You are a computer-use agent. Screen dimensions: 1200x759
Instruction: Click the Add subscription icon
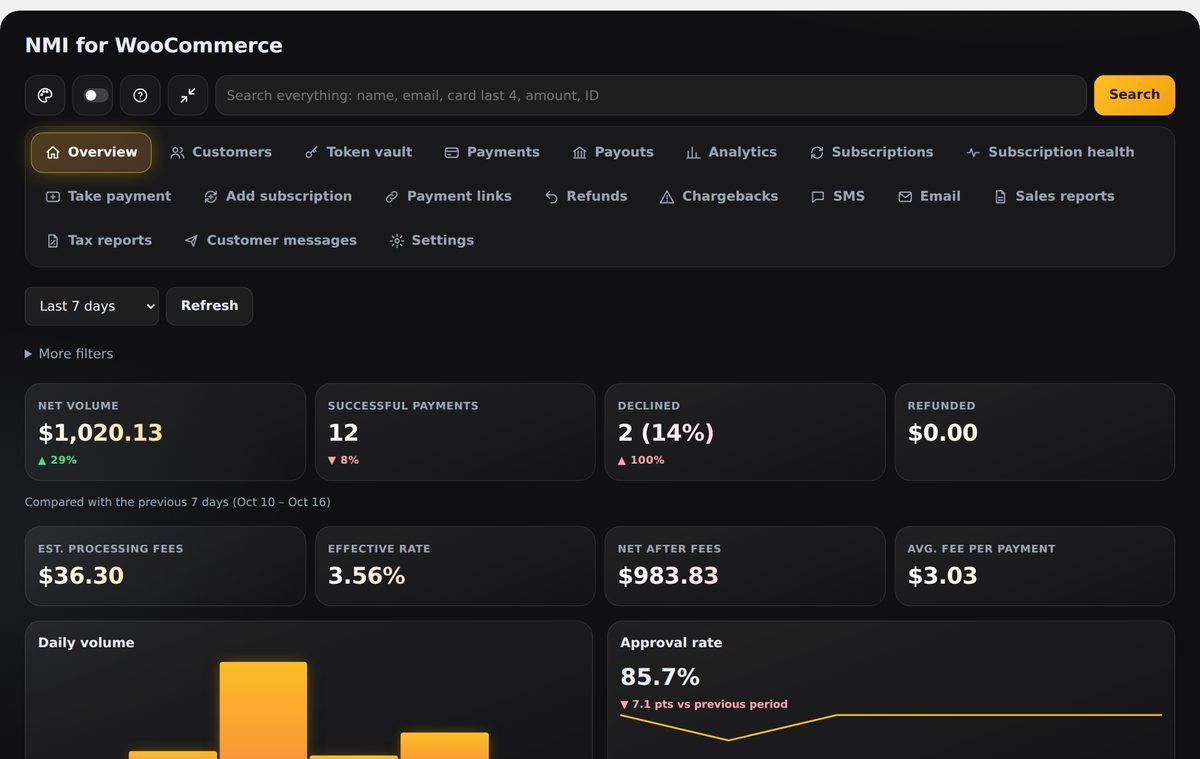point(211,197)
